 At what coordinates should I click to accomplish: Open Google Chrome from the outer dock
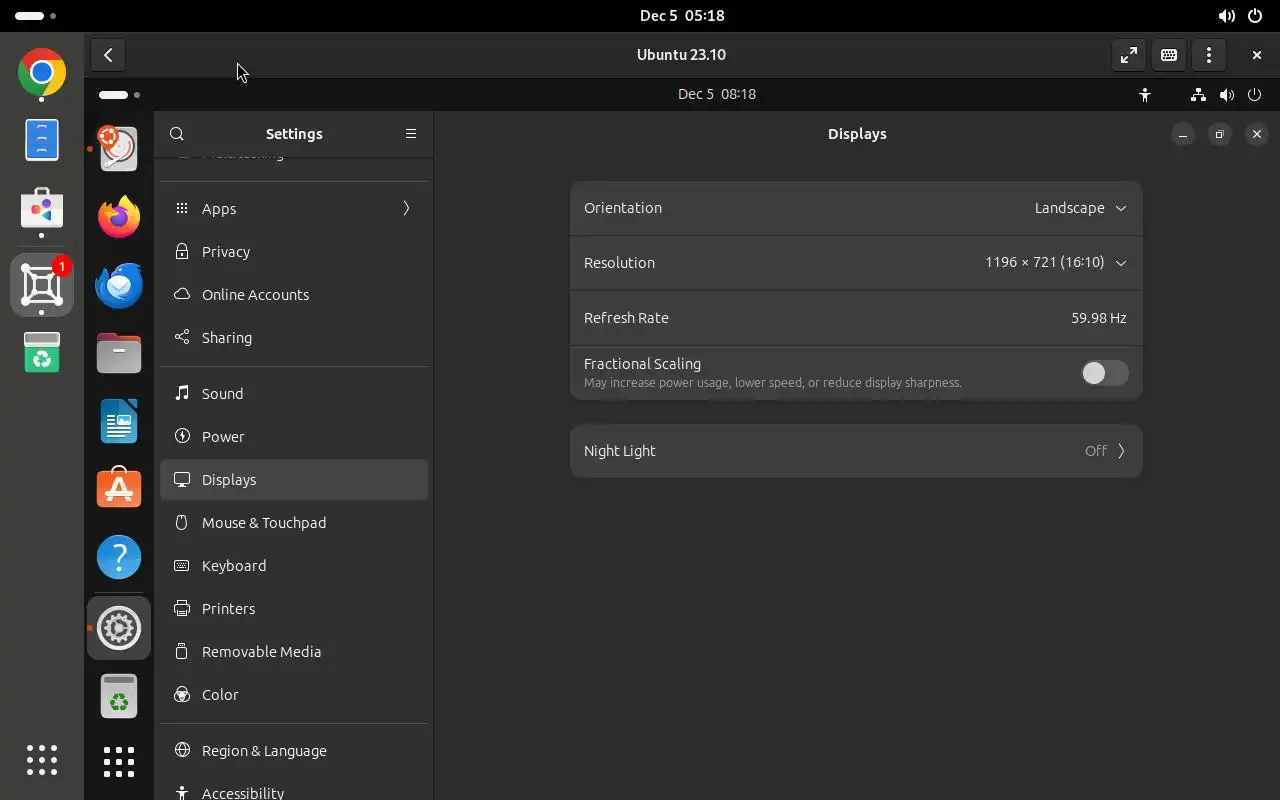(42, 73)
